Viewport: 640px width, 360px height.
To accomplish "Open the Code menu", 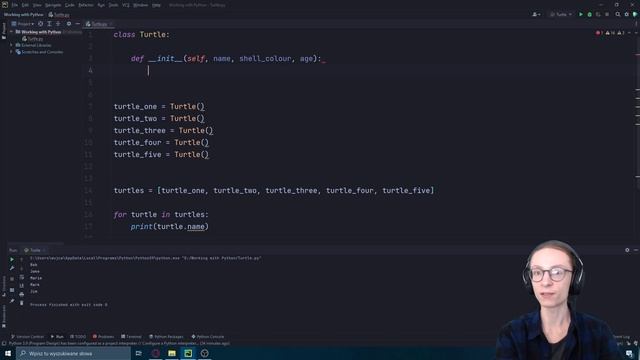I will tap(70, 5).
